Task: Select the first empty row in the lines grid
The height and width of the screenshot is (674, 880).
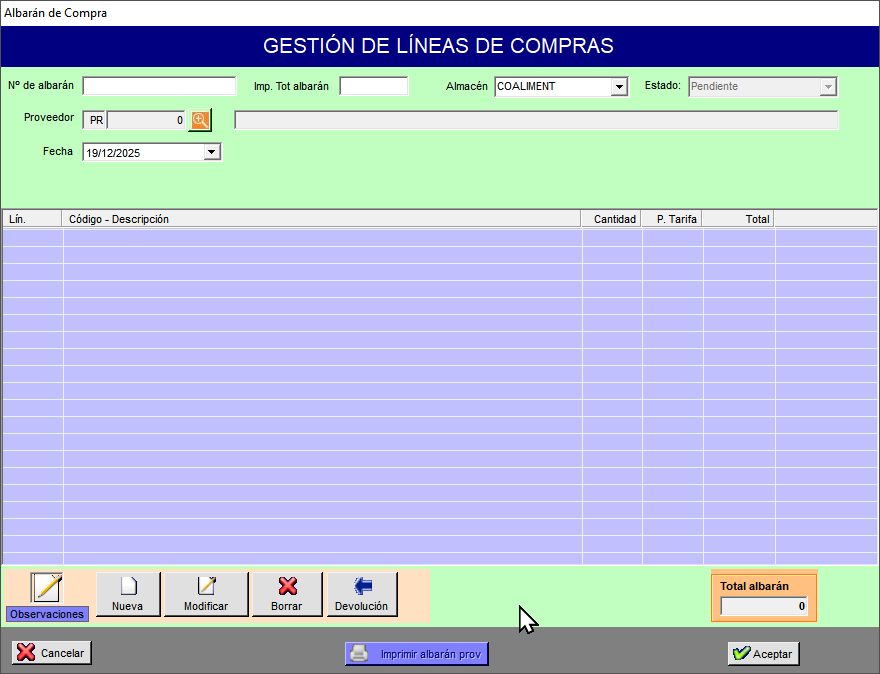Action: pos(320,237)
